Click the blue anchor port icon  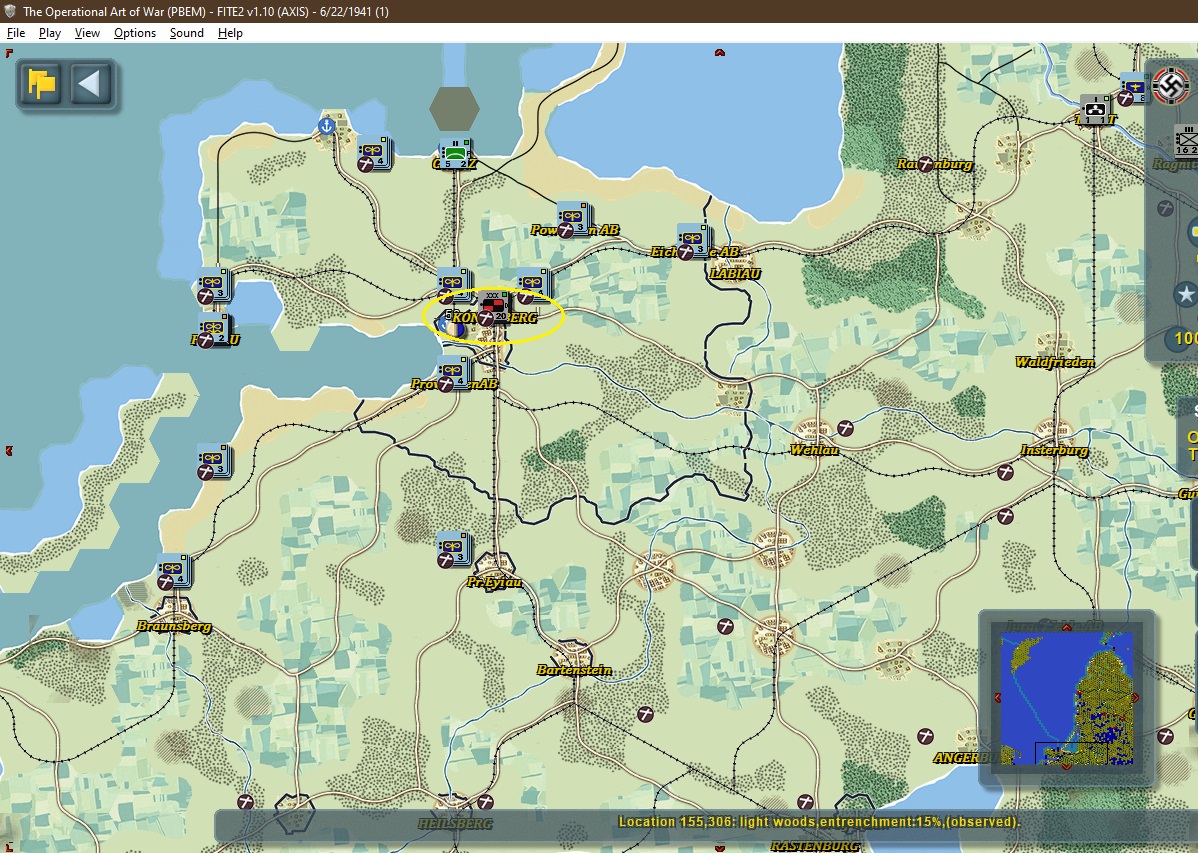[326, 125]
